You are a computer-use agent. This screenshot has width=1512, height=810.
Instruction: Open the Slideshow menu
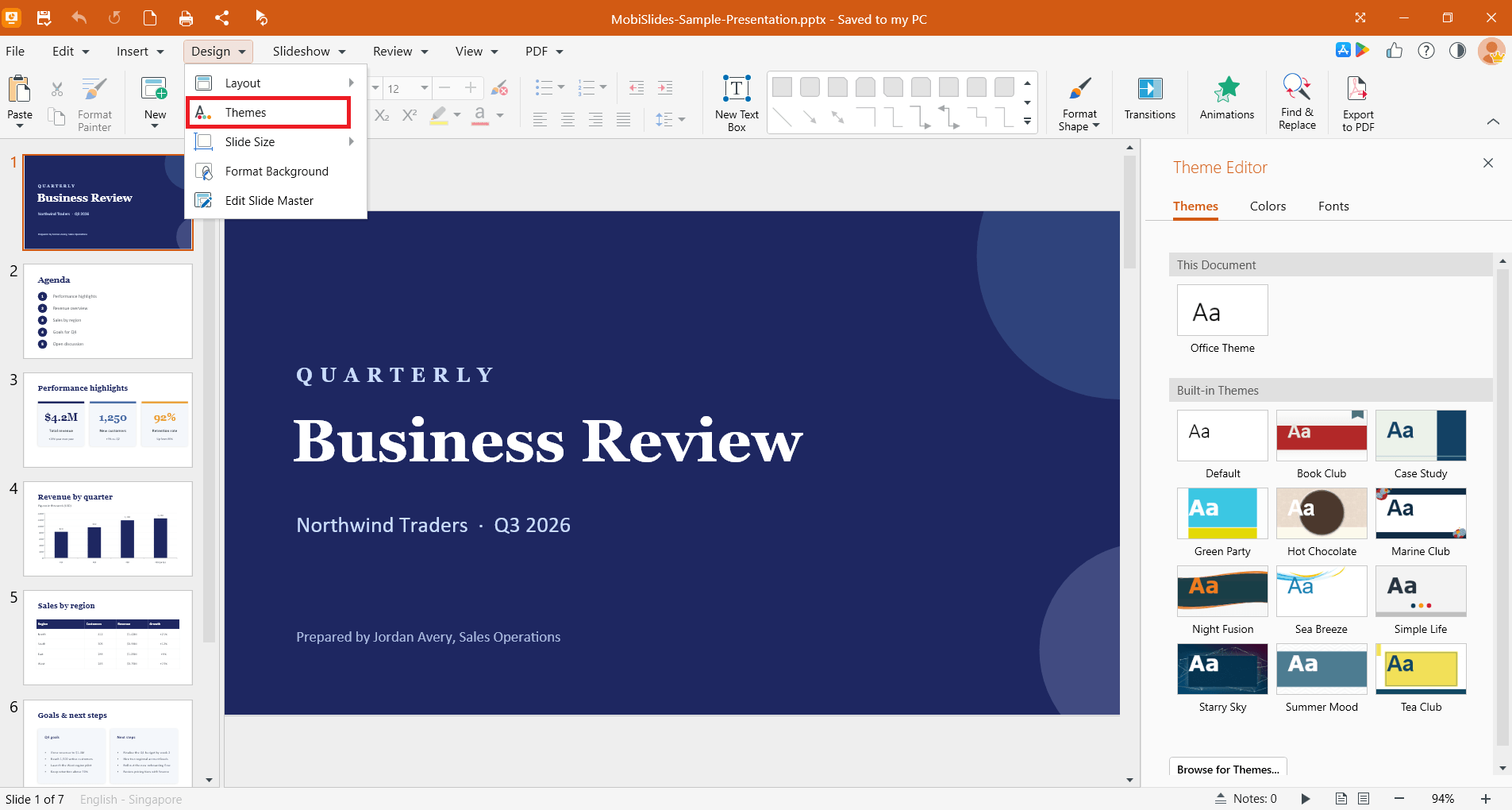(x=309, y=52)
